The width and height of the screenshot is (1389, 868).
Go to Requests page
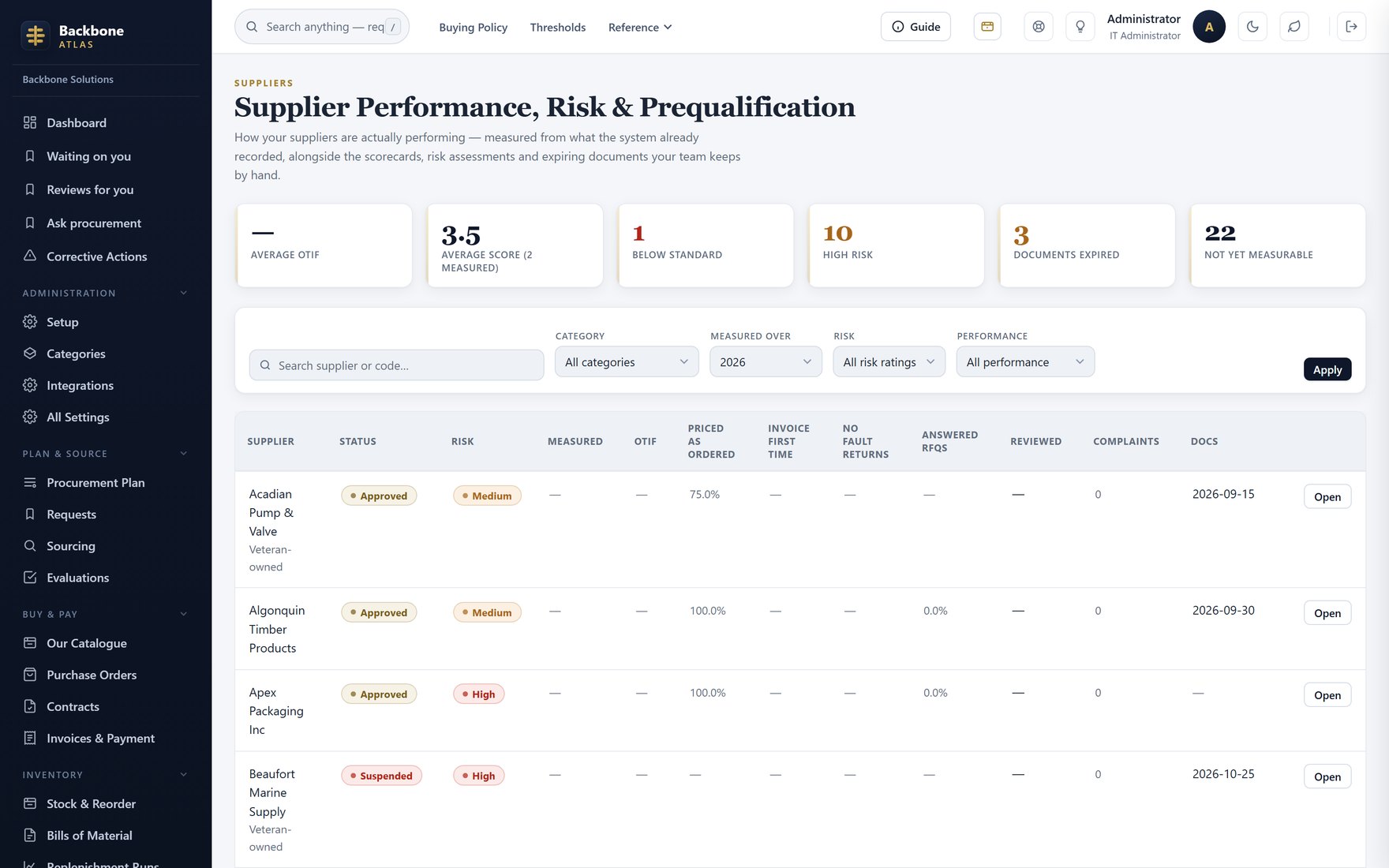coord(106,514)
